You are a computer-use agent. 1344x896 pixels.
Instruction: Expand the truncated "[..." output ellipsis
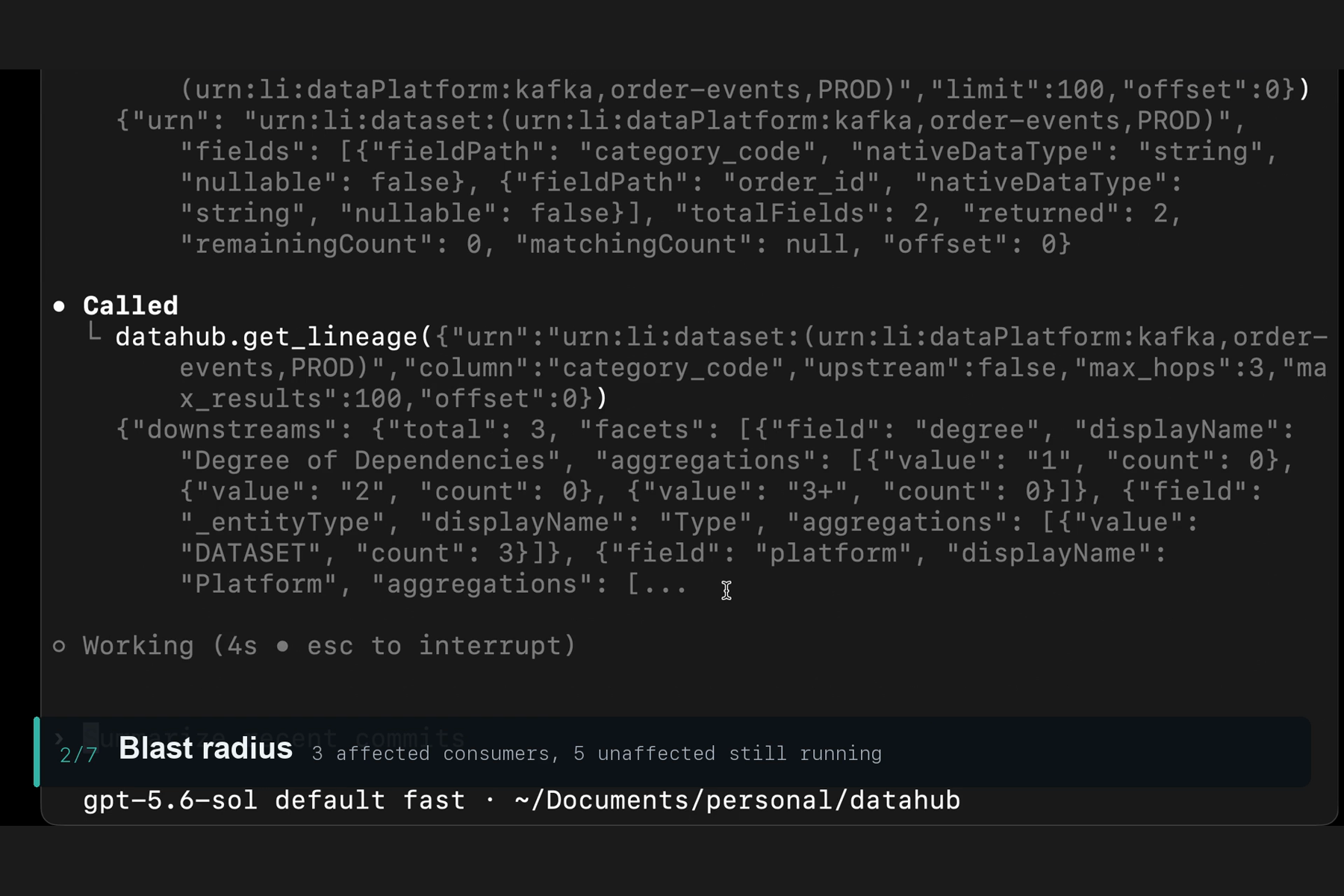point(656,584)
